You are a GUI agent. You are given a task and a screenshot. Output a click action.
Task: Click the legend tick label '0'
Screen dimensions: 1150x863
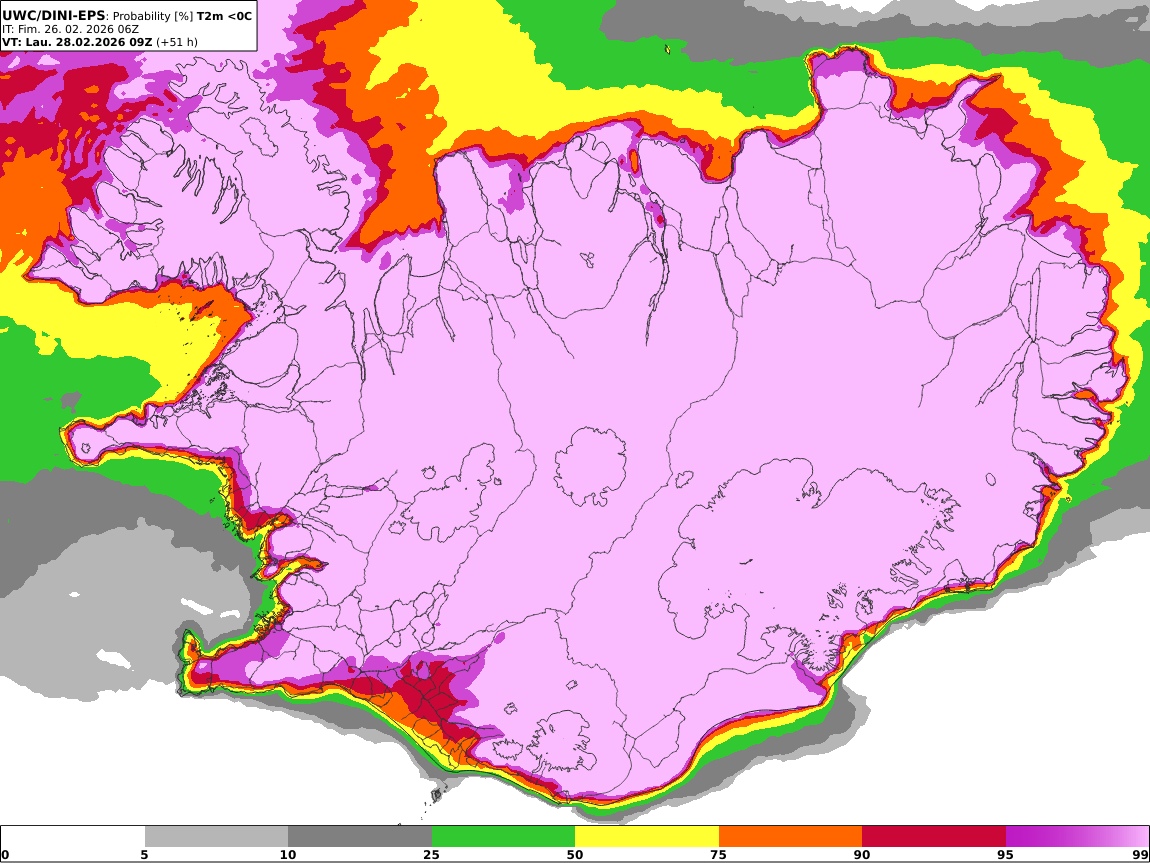click(6, 855)
